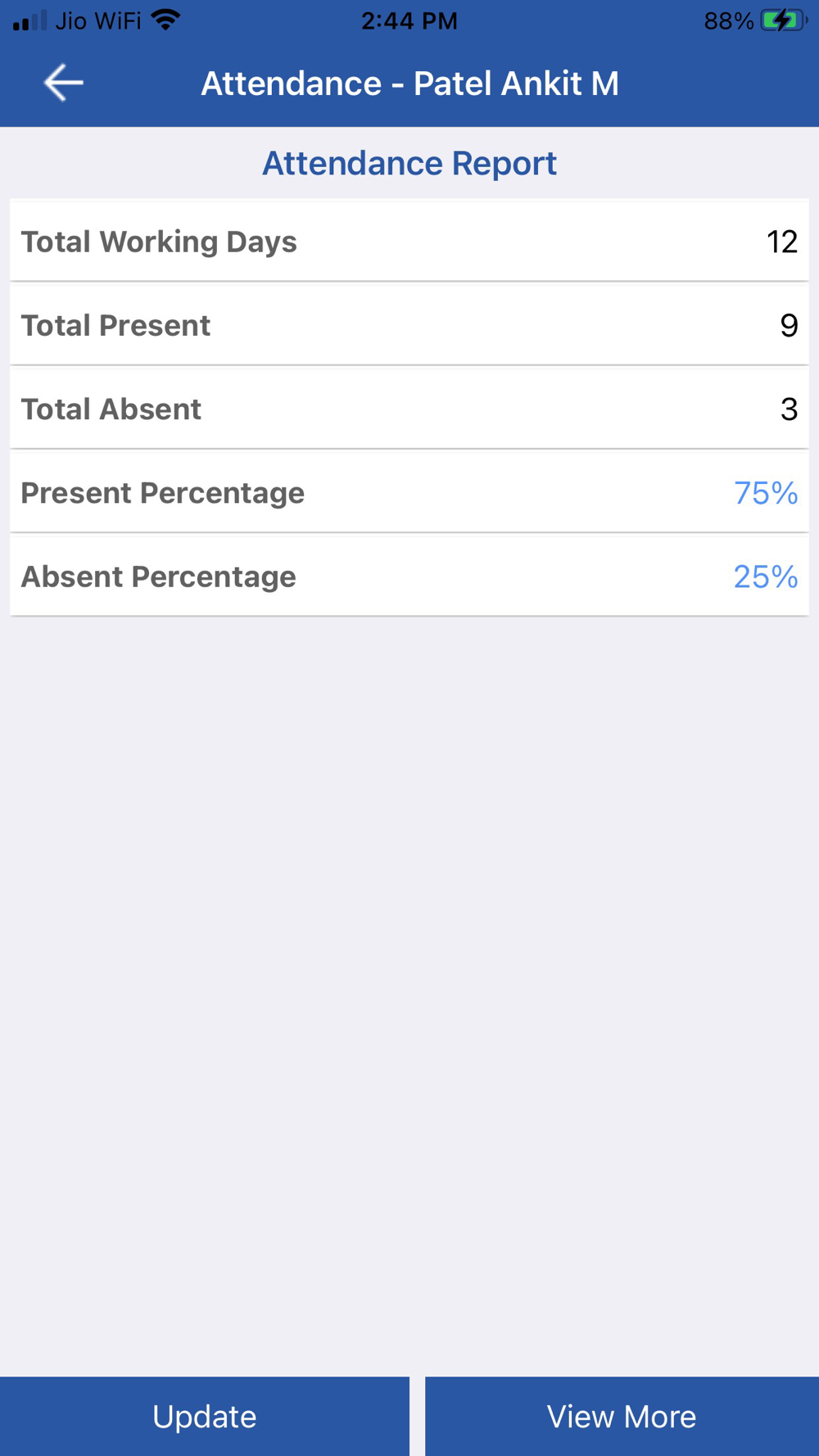Tap the blue 25% absent value

(765, 577)
